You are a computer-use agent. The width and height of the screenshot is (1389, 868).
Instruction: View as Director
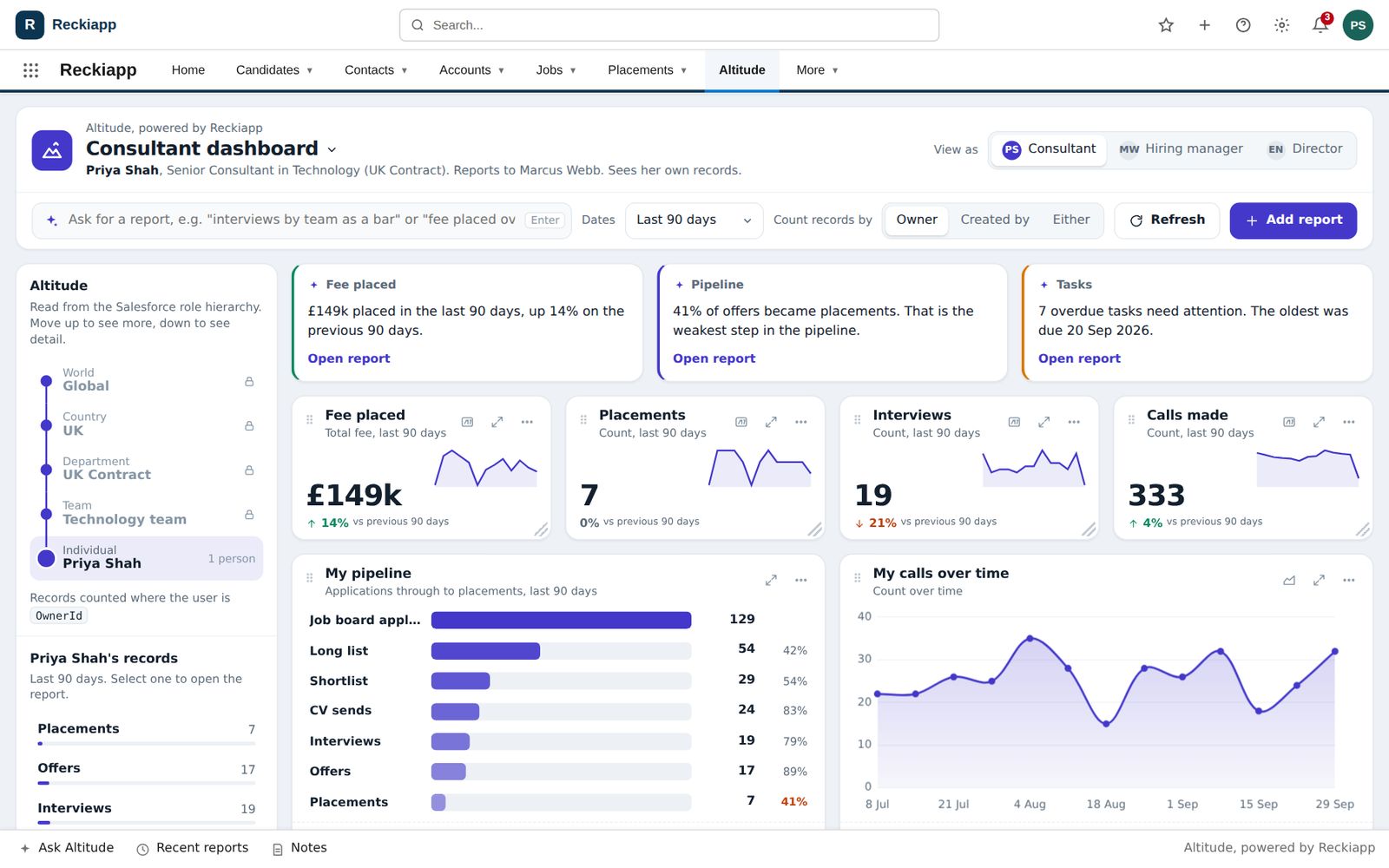[1305, 149]
